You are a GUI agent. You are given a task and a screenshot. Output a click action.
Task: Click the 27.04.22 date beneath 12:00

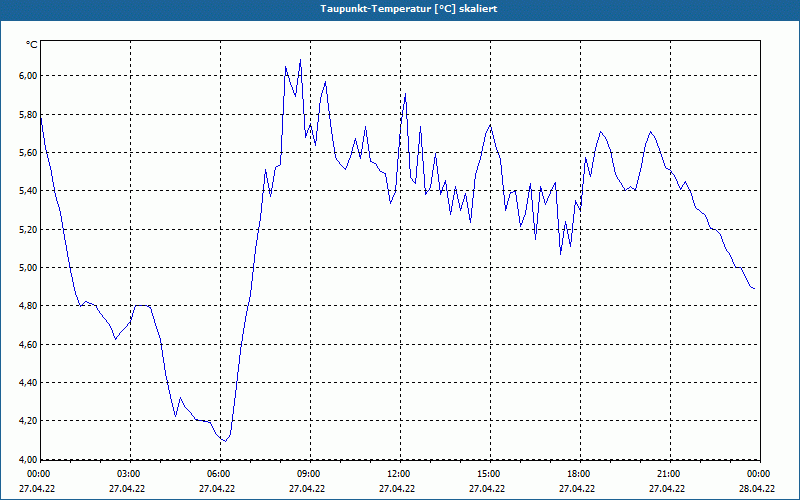coord(397,488)
